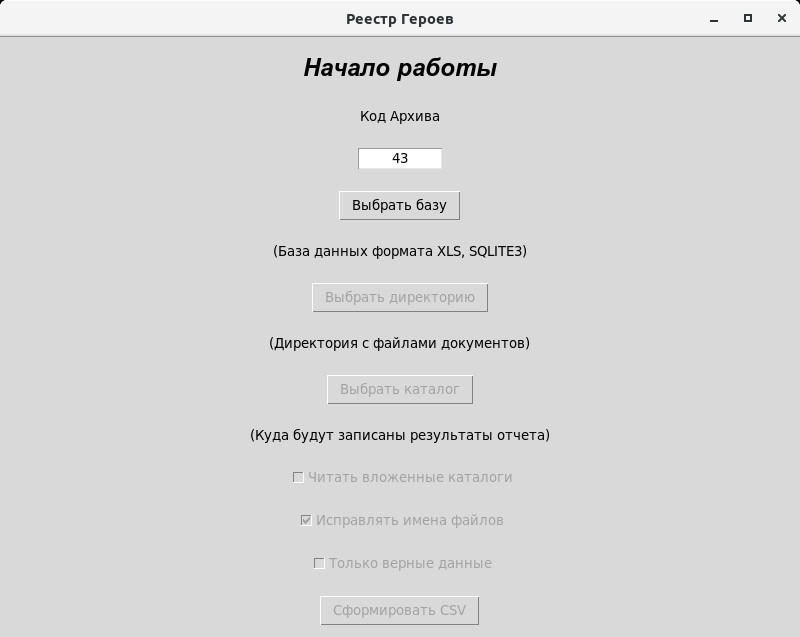
Task: Click the Реестр Героев title bar text
Action: point(399,19)
